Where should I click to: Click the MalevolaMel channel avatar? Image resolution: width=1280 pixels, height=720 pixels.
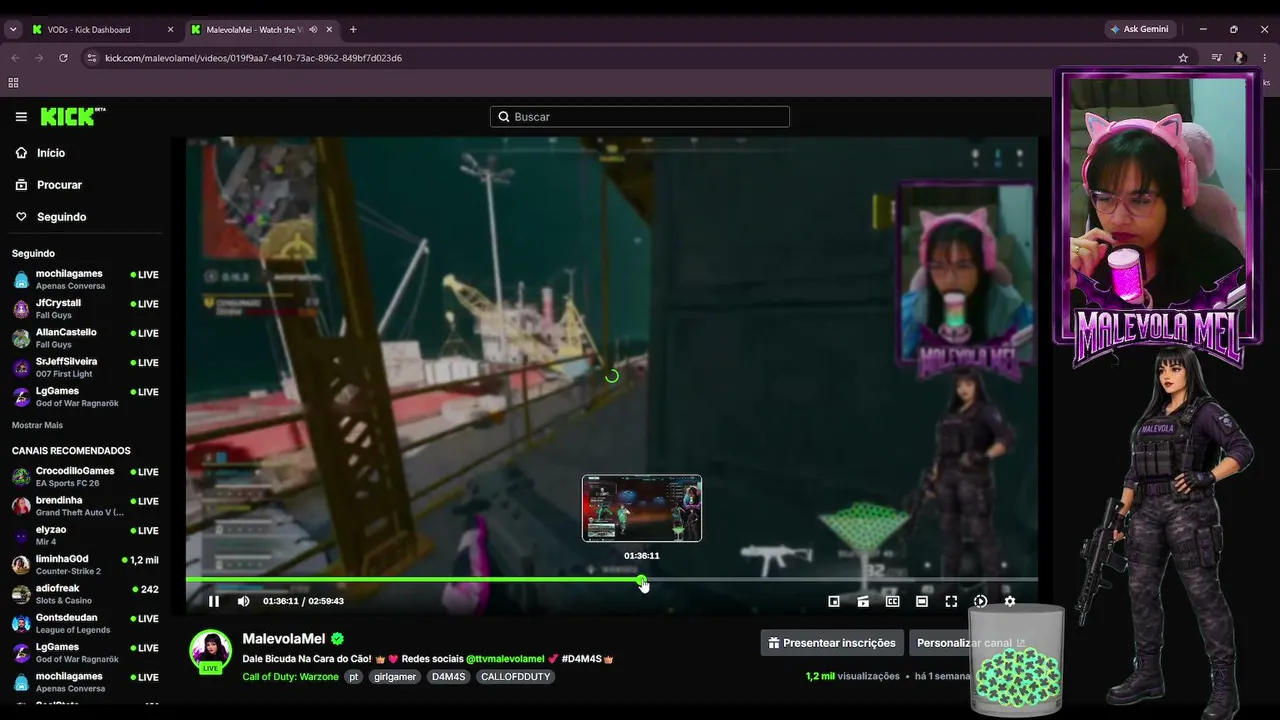(x=211, y=651)
